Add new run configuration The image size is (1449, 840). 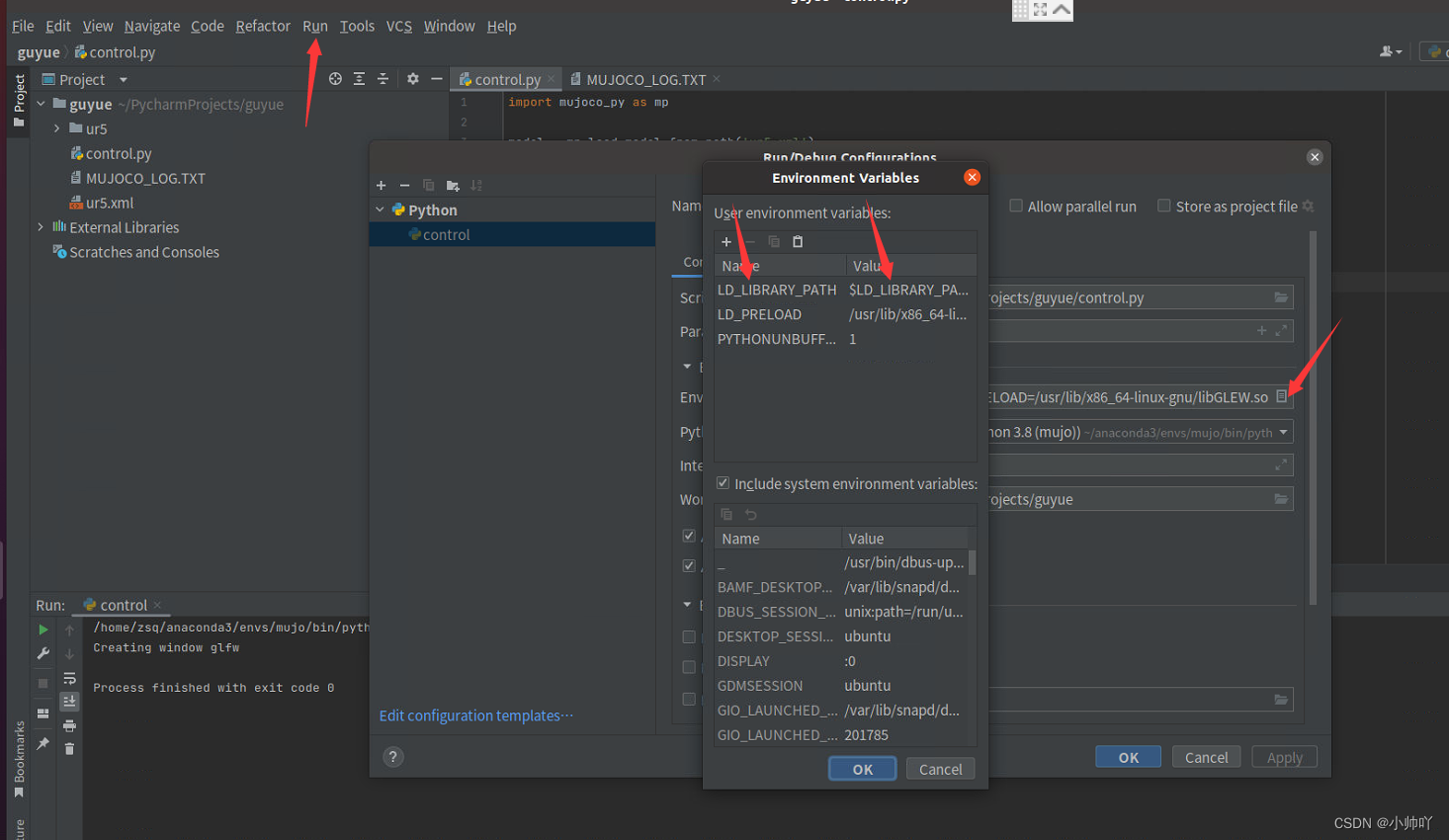382,186
